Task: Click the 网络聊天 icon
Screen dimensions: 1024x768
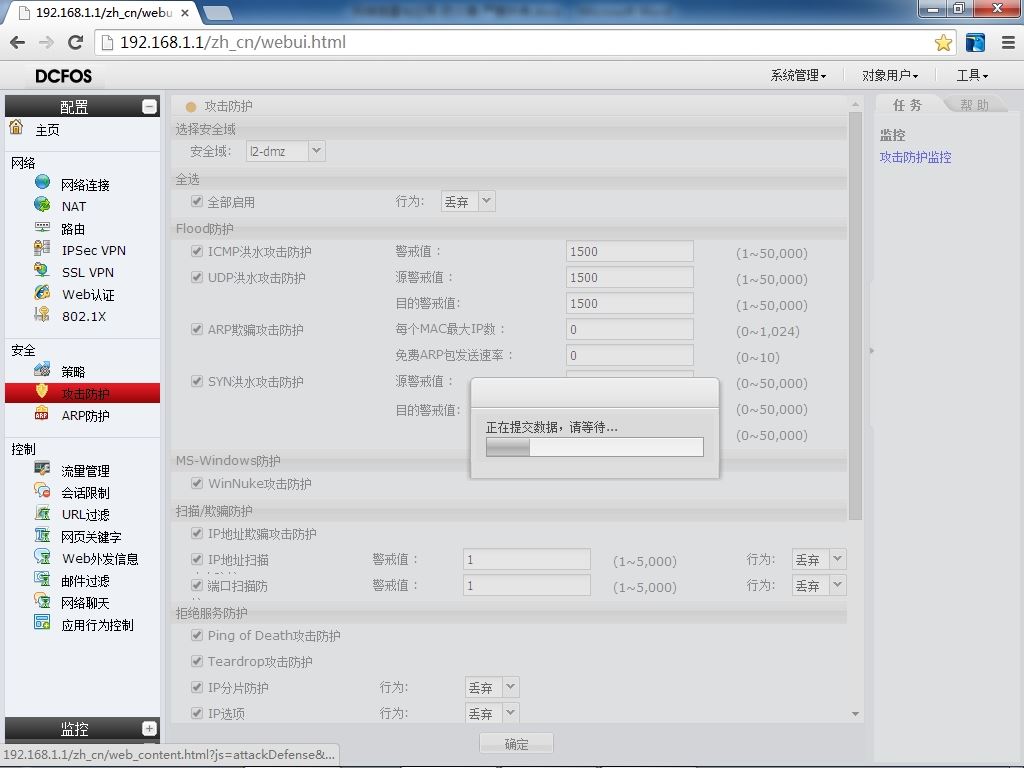Action: point(42,601)
